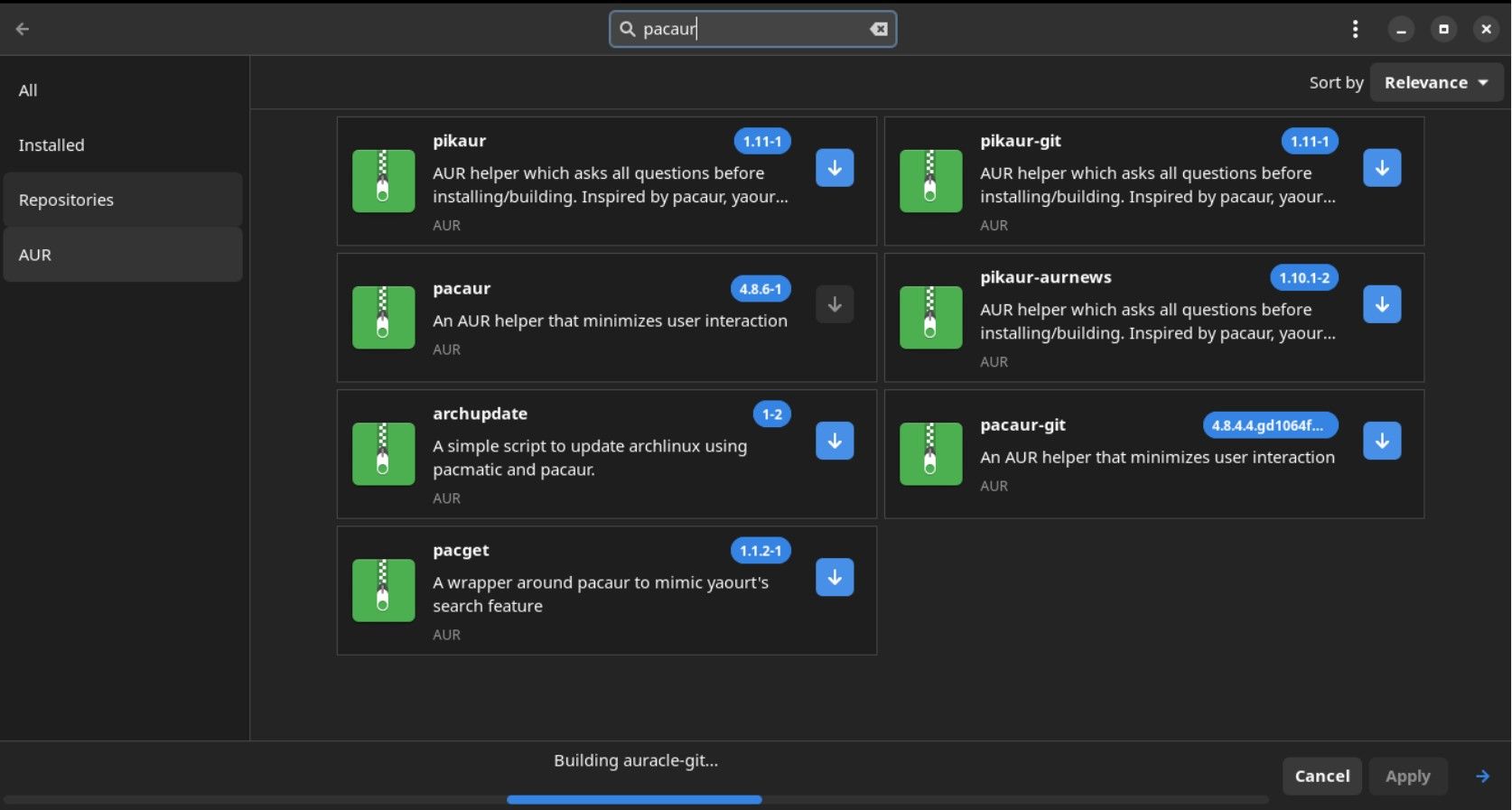Click the pacget version badge 1.1.2-1
This screenshot has height=810, width=1512.
[761, 550]
